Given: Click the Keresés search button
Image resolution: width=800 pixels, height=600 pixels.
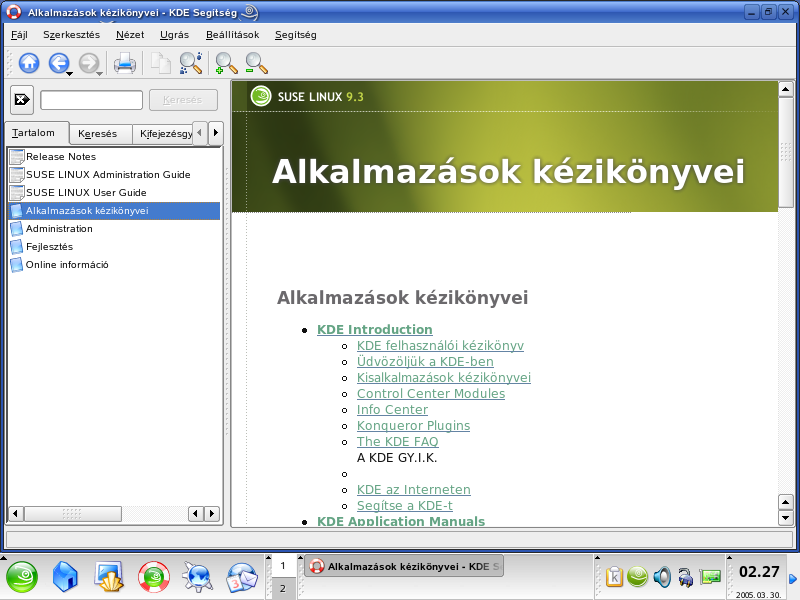Looking at the screenshot, I should 183,100.
